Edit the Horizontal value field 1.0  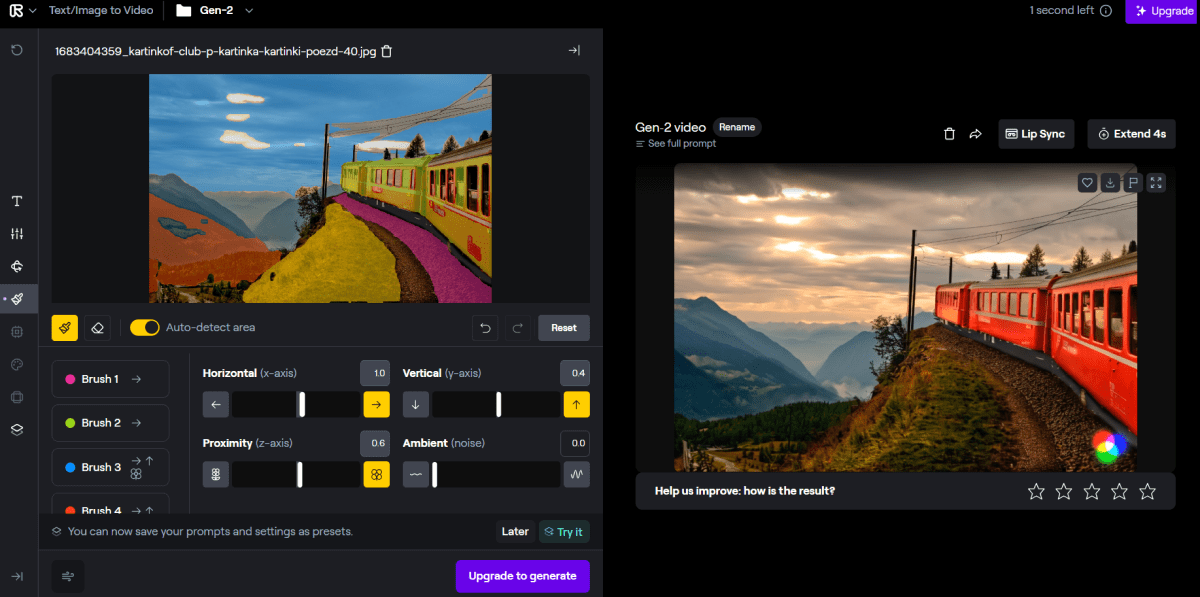point(375,373)
